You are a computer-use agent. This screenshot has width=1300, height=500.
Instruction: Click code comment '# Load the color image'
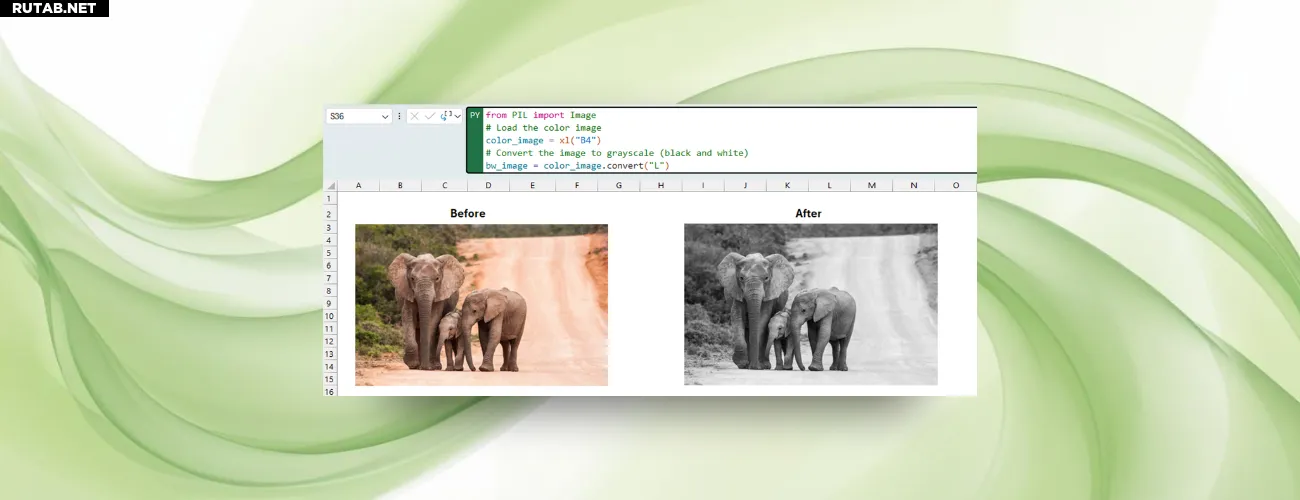tap(544, 128)
